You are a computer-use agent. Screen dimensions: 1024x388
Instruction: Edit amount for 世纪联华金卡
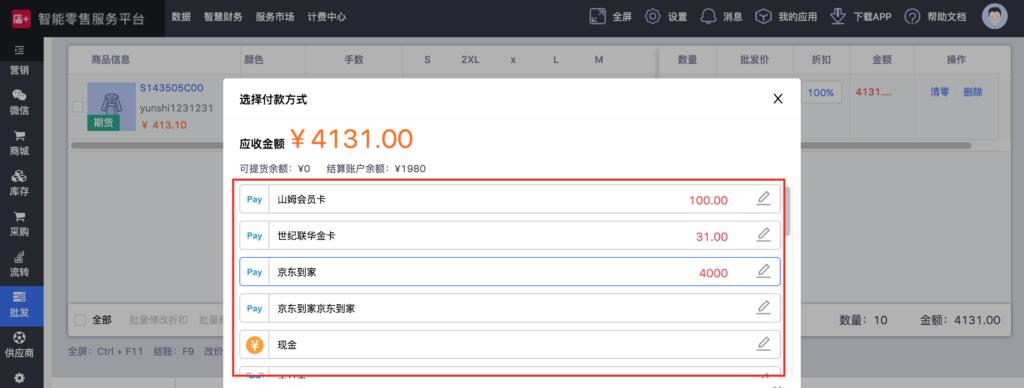point(763,235)
